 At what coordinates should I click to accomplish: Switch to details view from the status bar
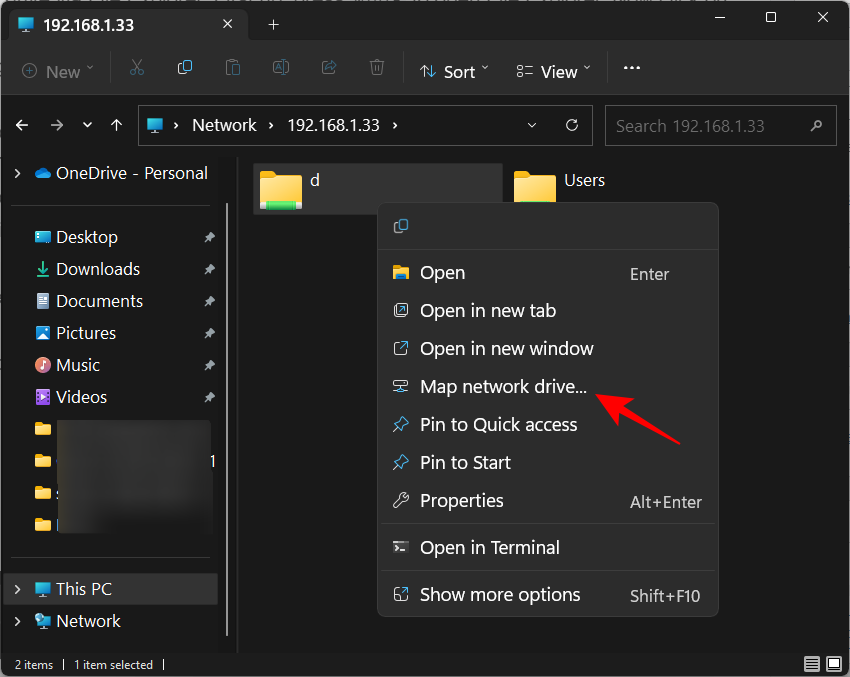[811, 664]
